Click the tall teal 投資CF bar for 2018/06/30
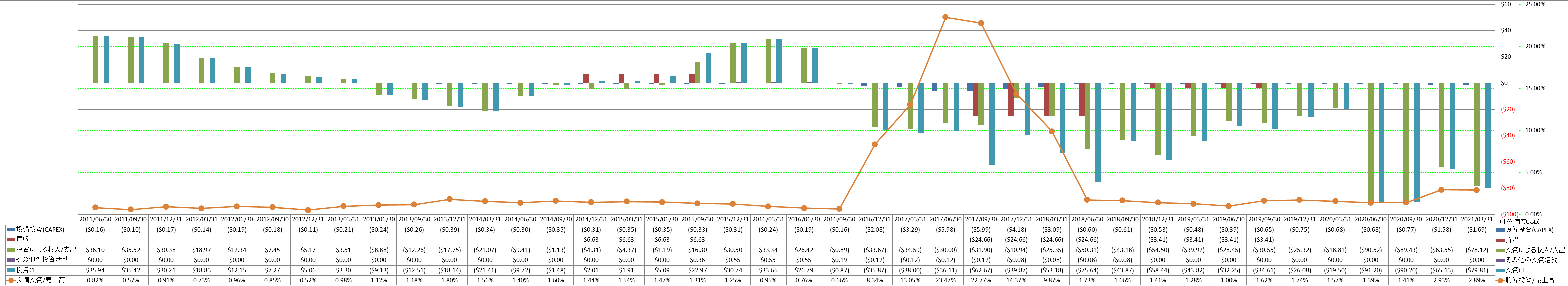 pos(1098,133)
